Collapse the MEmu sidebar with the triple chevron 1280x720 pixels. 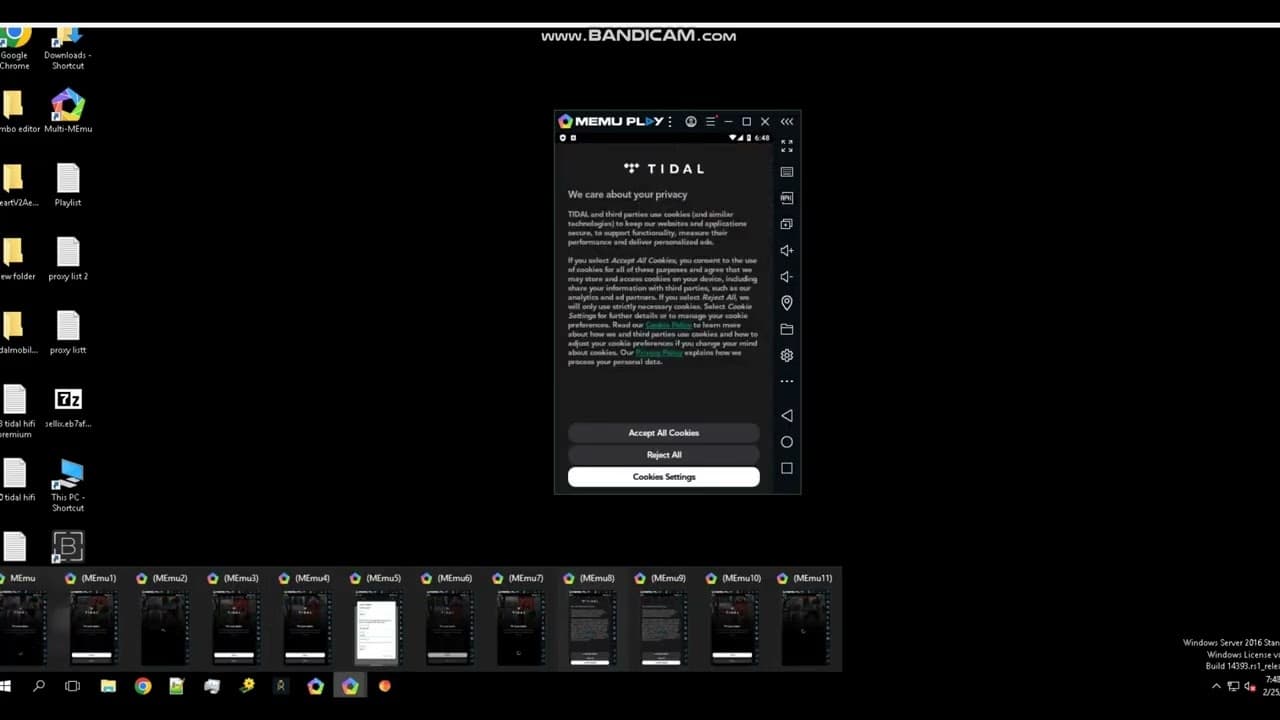pos(787,121)
